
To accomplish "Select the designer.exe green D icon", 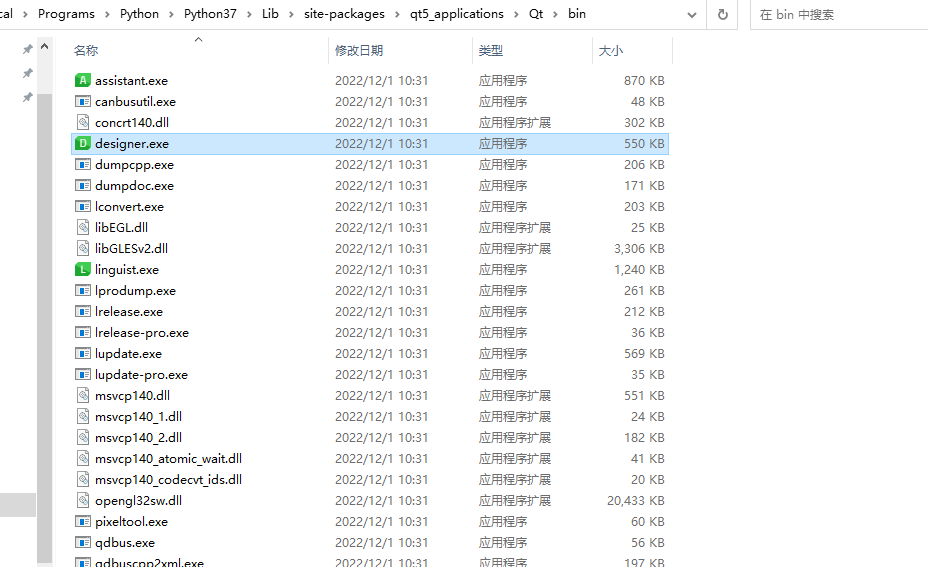I will pyautogui.click(x=83, y=144).
